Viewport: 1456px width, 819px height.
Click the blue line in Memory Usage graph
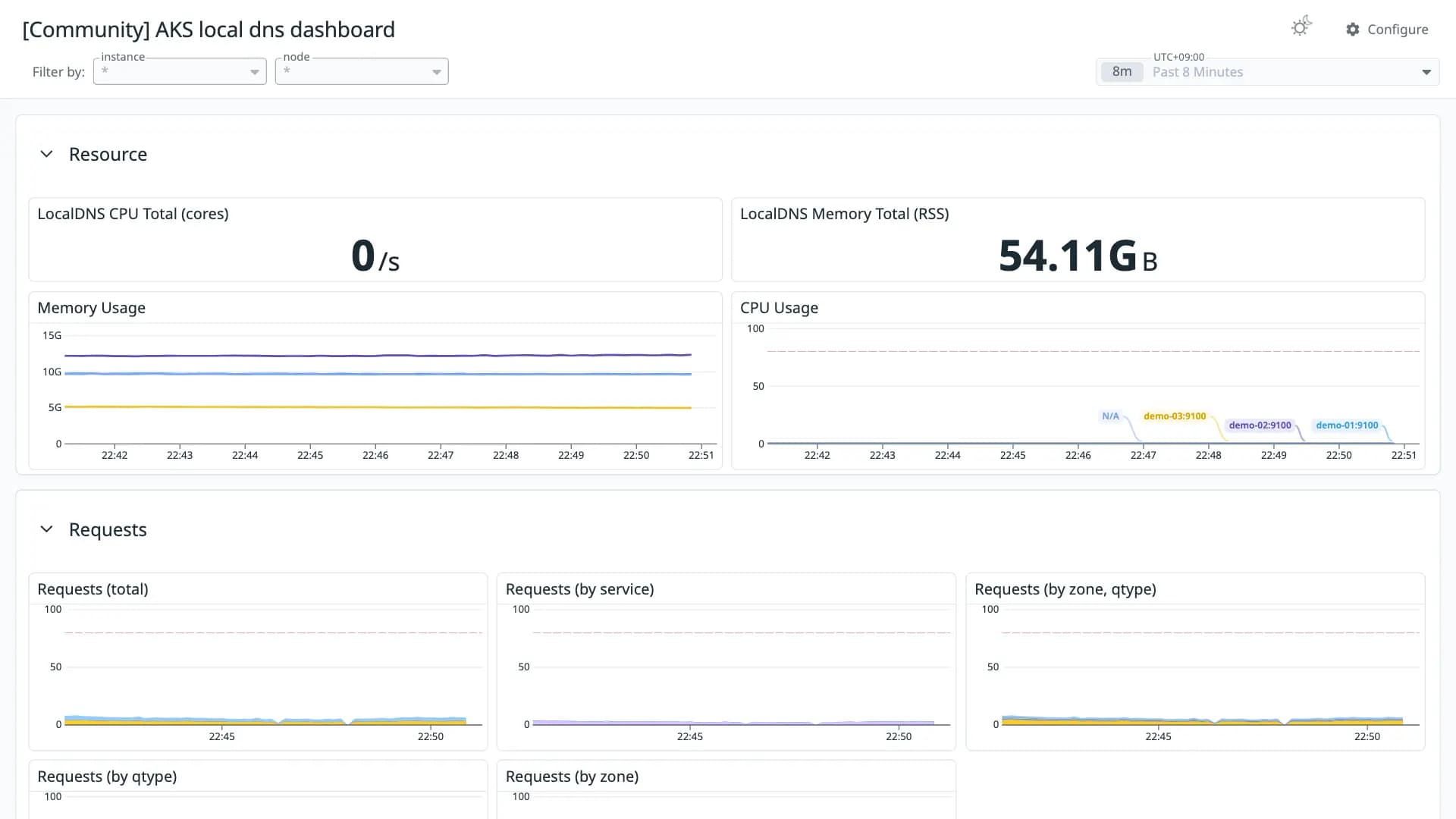coord(378,374)
